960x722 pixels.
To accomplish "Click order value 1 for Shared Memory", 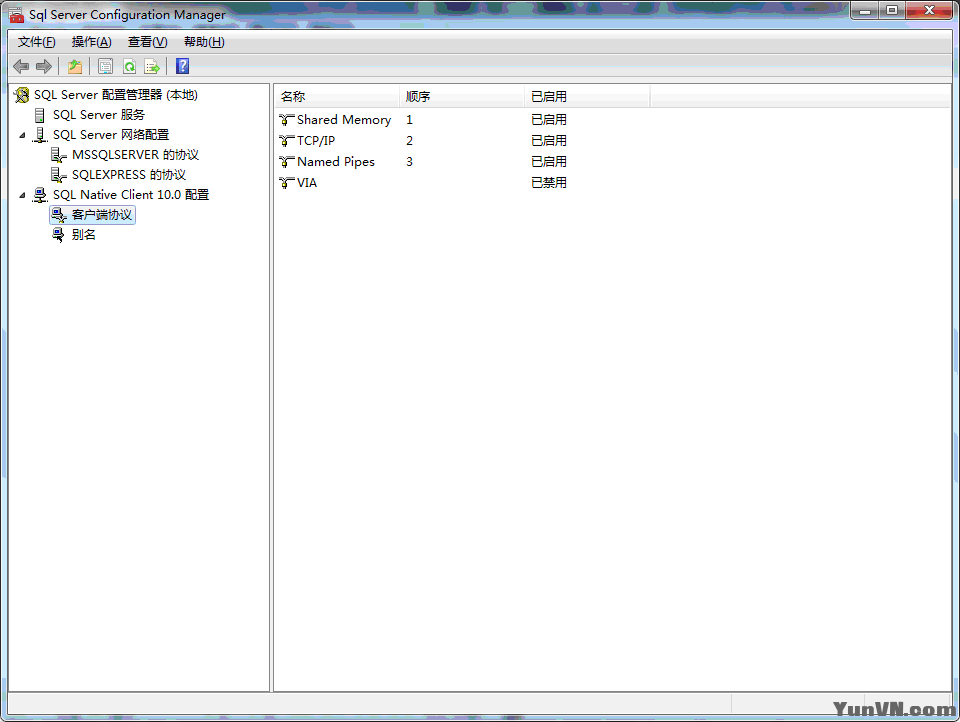I will [410, 120].
